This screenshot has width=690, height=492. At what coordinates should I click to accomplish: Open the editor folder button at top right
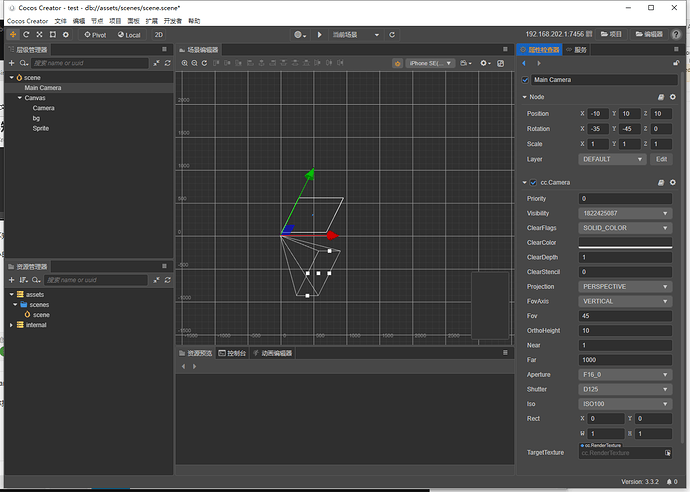coord(649,34)
